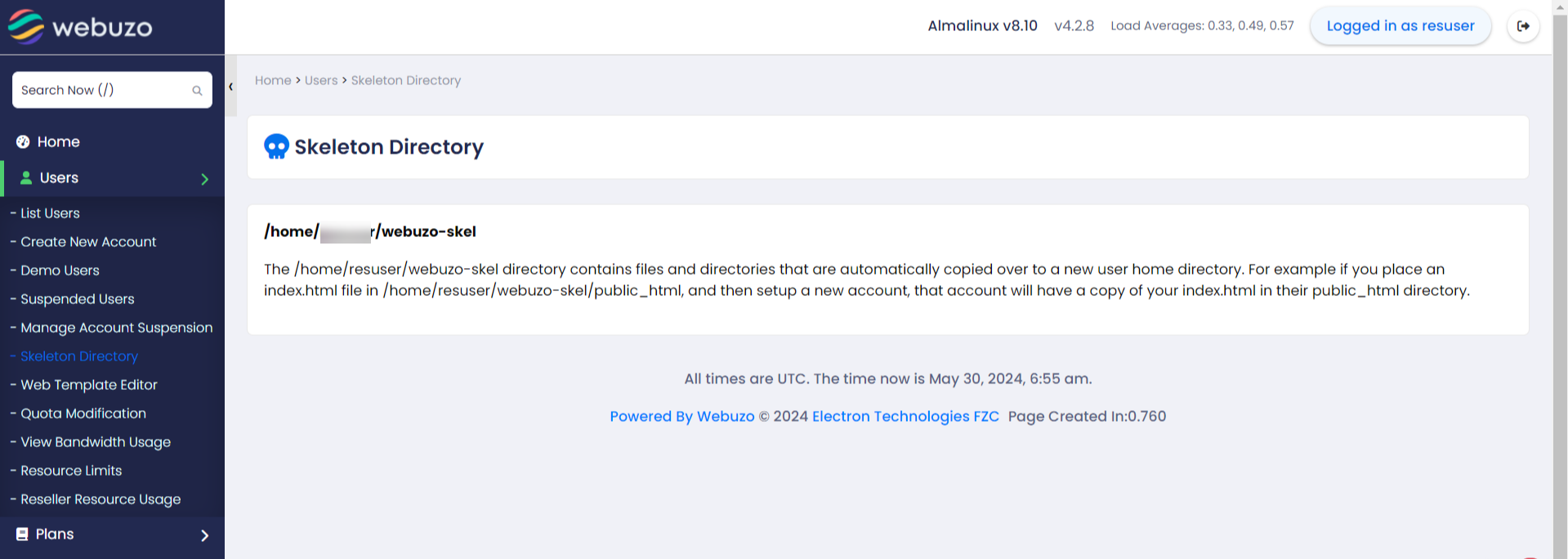
Task: Click the blue skull Skeleton Directory icon
Action: tap(276, 147)
